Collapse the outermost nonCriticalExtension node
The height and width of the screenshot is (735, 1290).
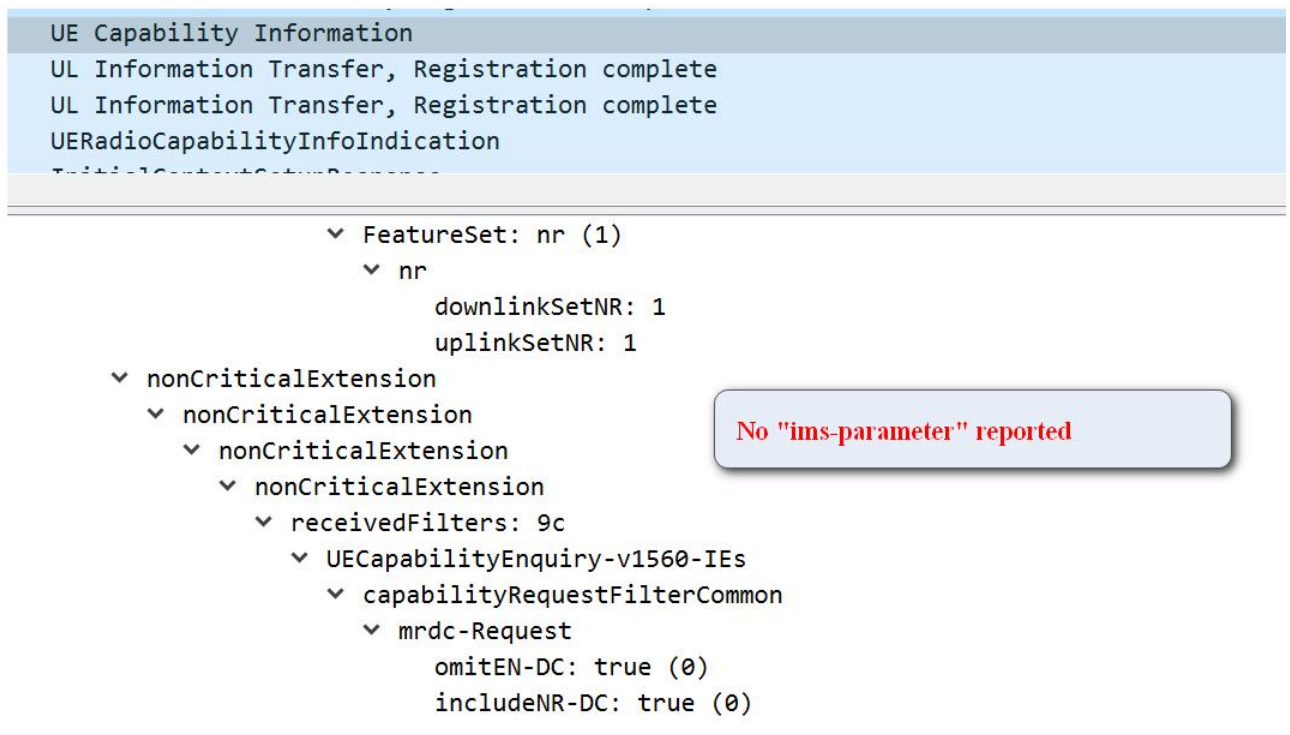click(x=120, y=379)
